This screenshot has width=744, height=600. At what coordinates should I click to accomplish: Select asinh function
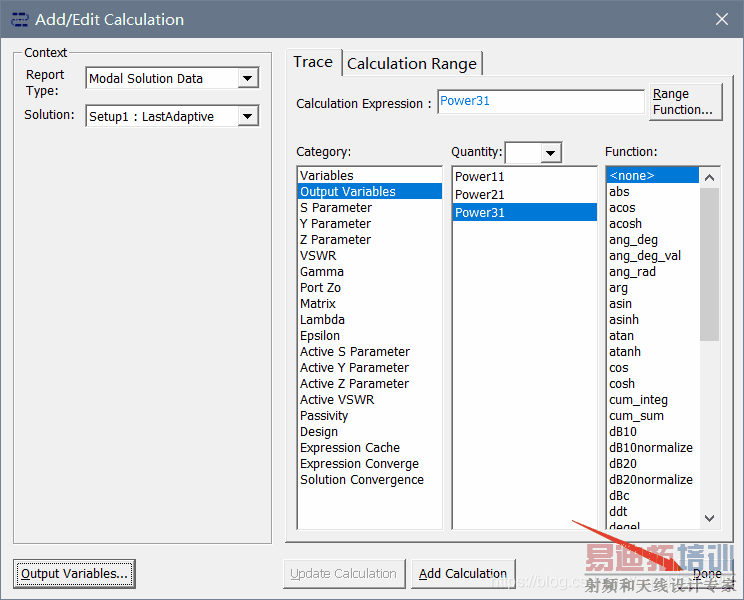653,320
